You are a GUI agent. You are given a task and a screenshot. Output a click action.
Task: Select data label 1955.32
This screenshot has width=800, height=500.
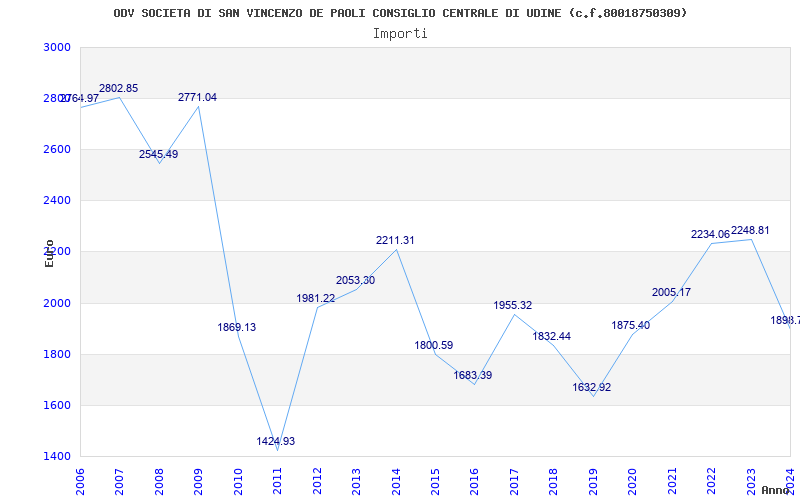[513, 305]
